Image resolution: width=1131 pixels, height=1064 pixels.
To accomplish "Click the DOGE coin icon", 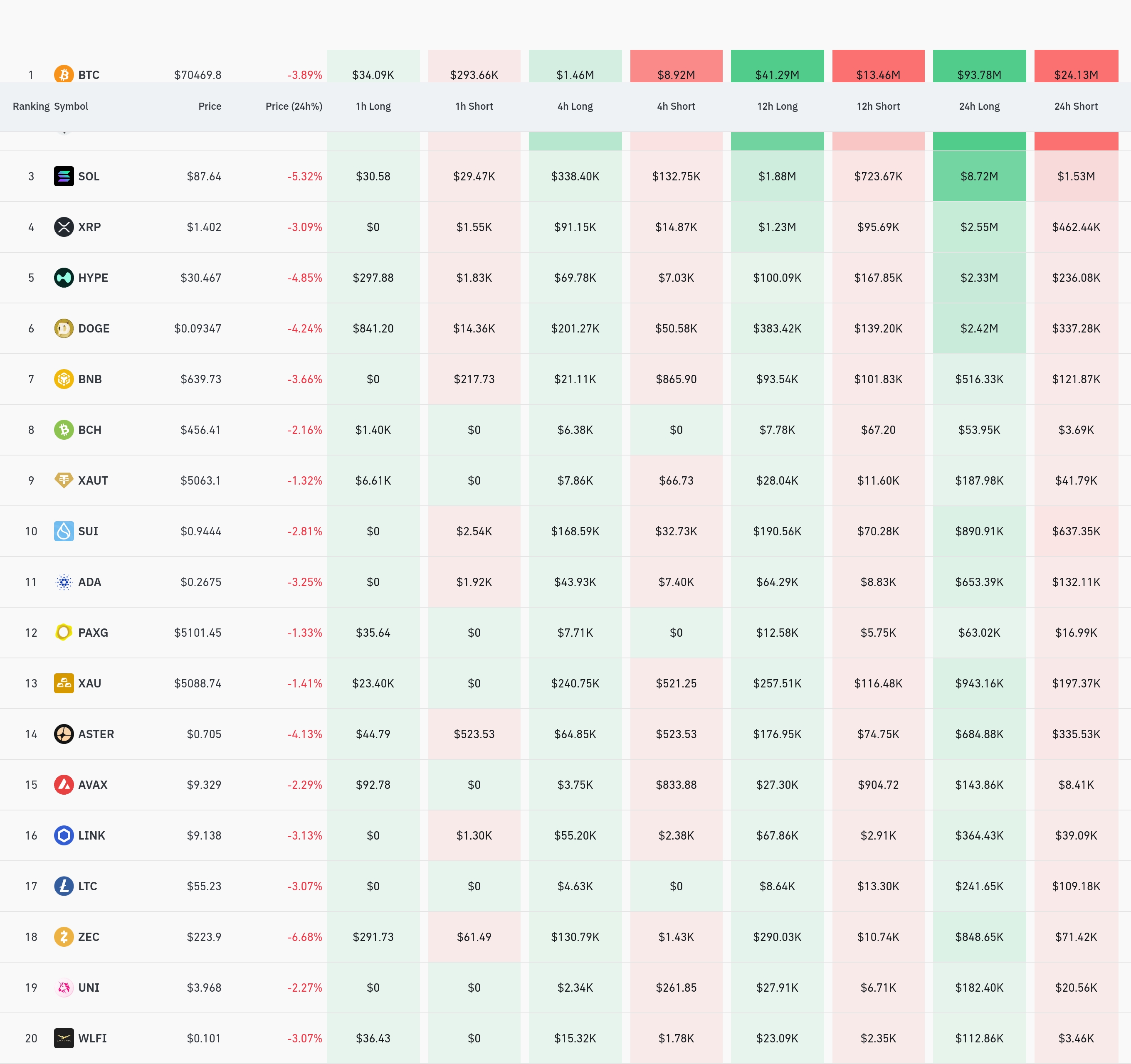I will pos(64,328).
